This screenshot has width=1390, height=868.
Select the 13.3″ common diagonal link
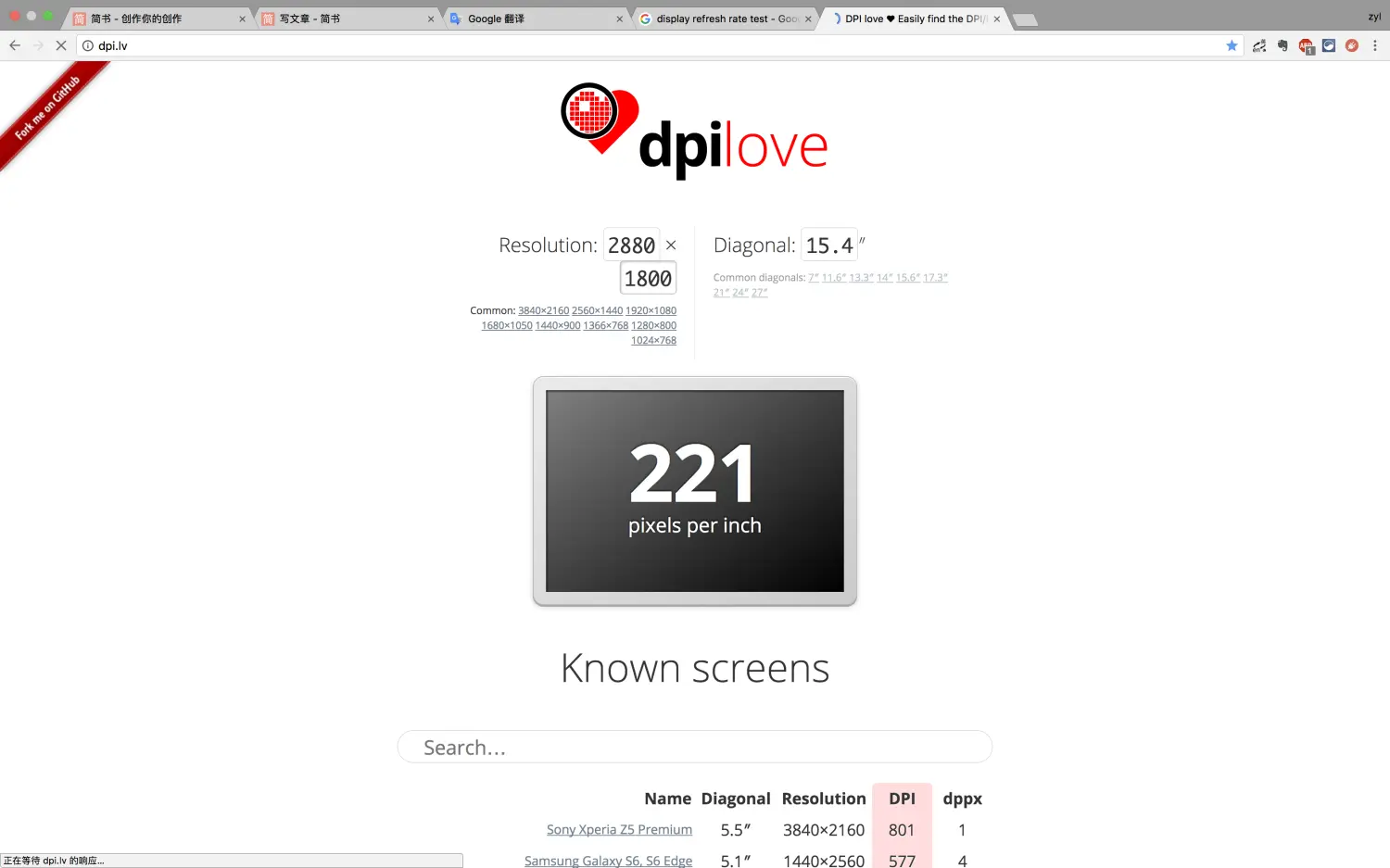tap(862, 277)
